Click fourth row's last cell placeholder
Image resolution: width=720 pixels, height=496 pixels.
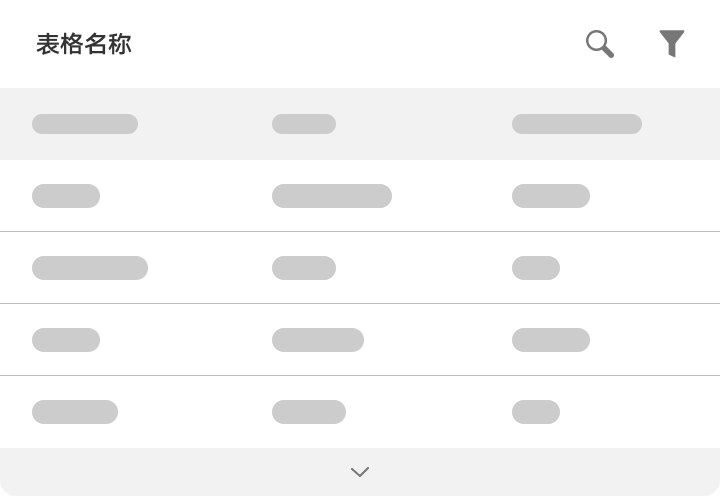click(536, 412)
